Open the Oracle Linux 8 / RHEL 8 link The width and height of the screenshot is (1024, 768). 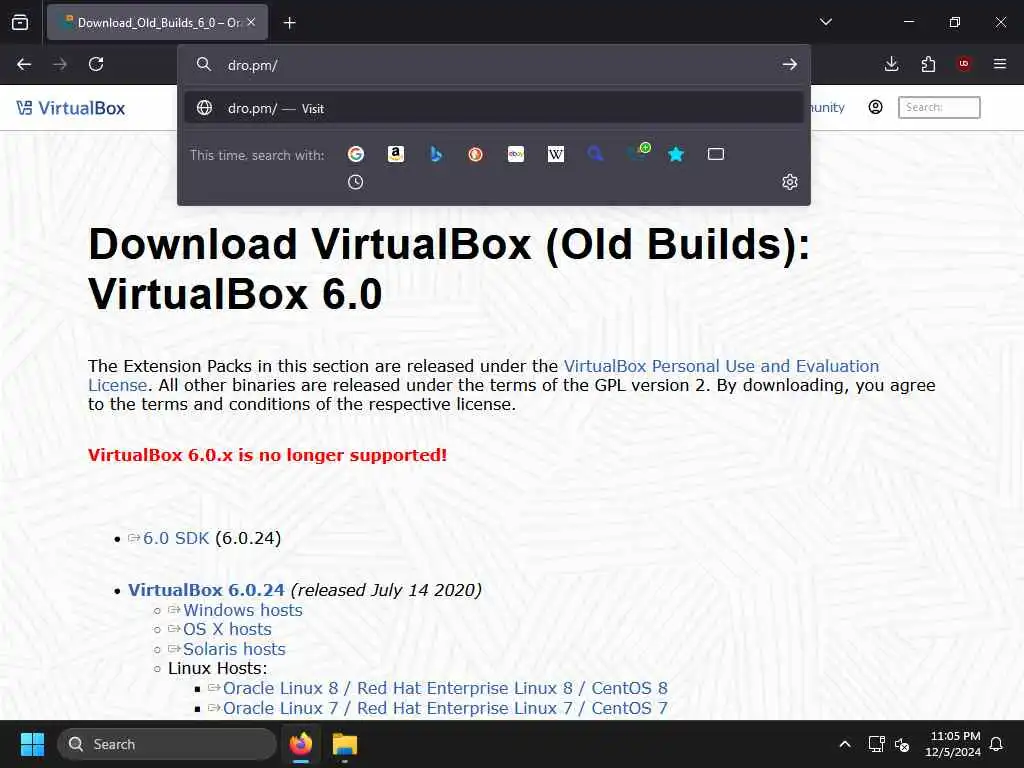click(x=445, y=688)
